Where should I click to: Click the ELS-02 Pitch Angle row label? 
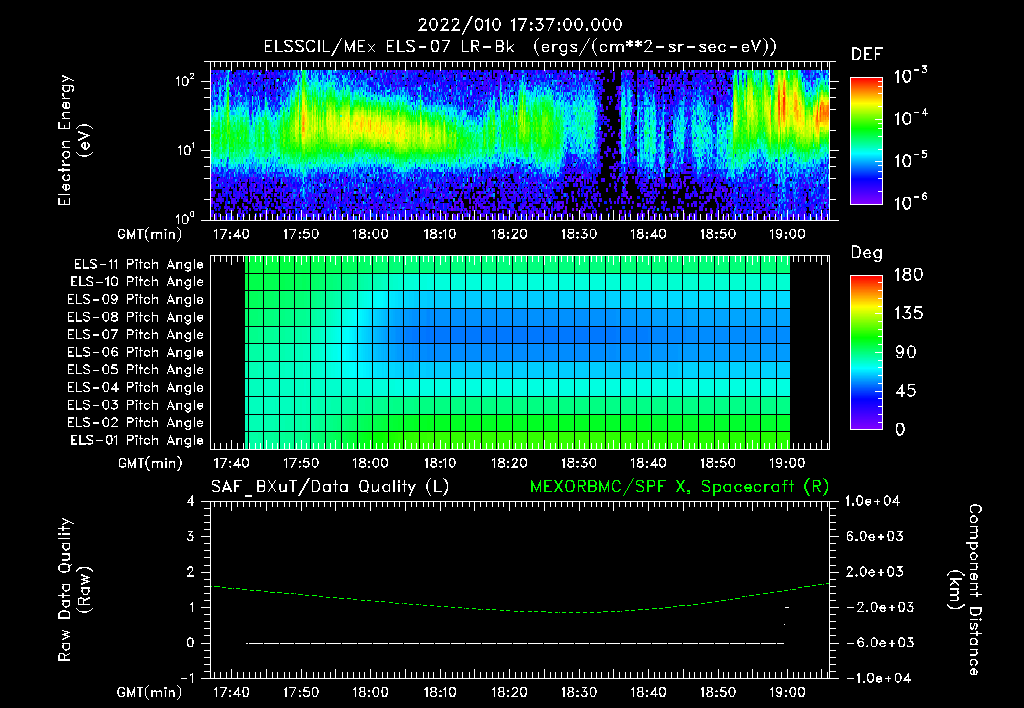(x=136, y=423)
